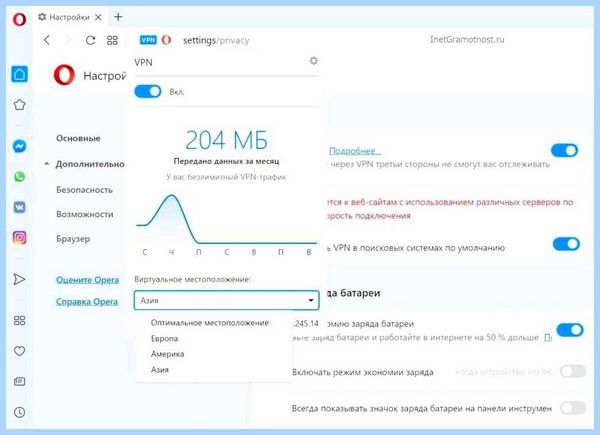This screenshot has width=600, height=435.
Task: Open history clock in sidebar
Action: 20,412
